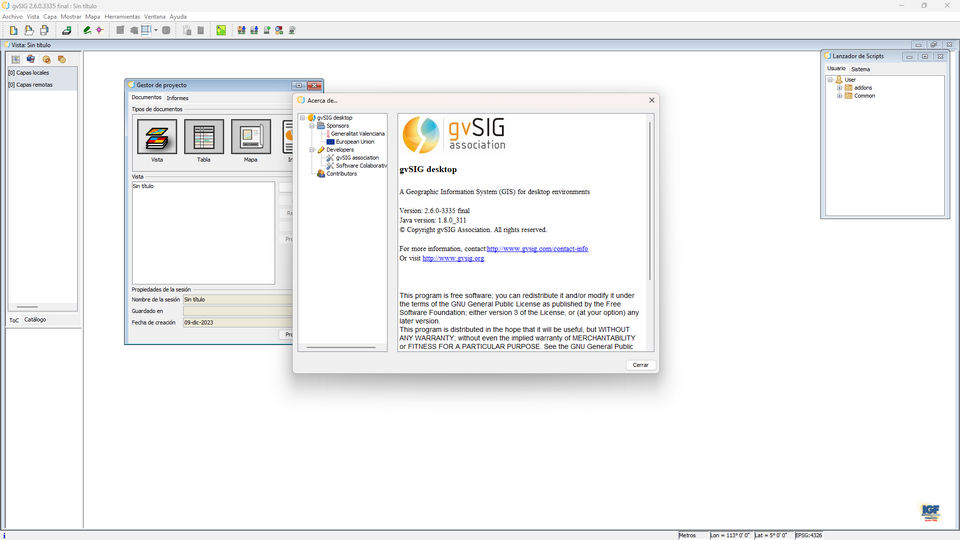Open the Archivo menu
960x540 pixels.
[x=12, y=17]
